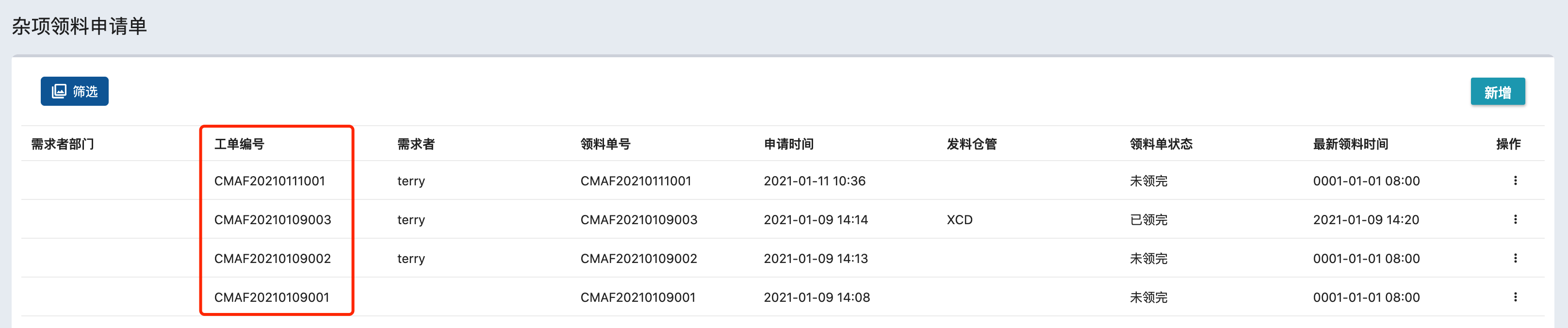Click the 需求者 column header
Viewport: 1568px width, 328px height.
(x=416, y=144)
